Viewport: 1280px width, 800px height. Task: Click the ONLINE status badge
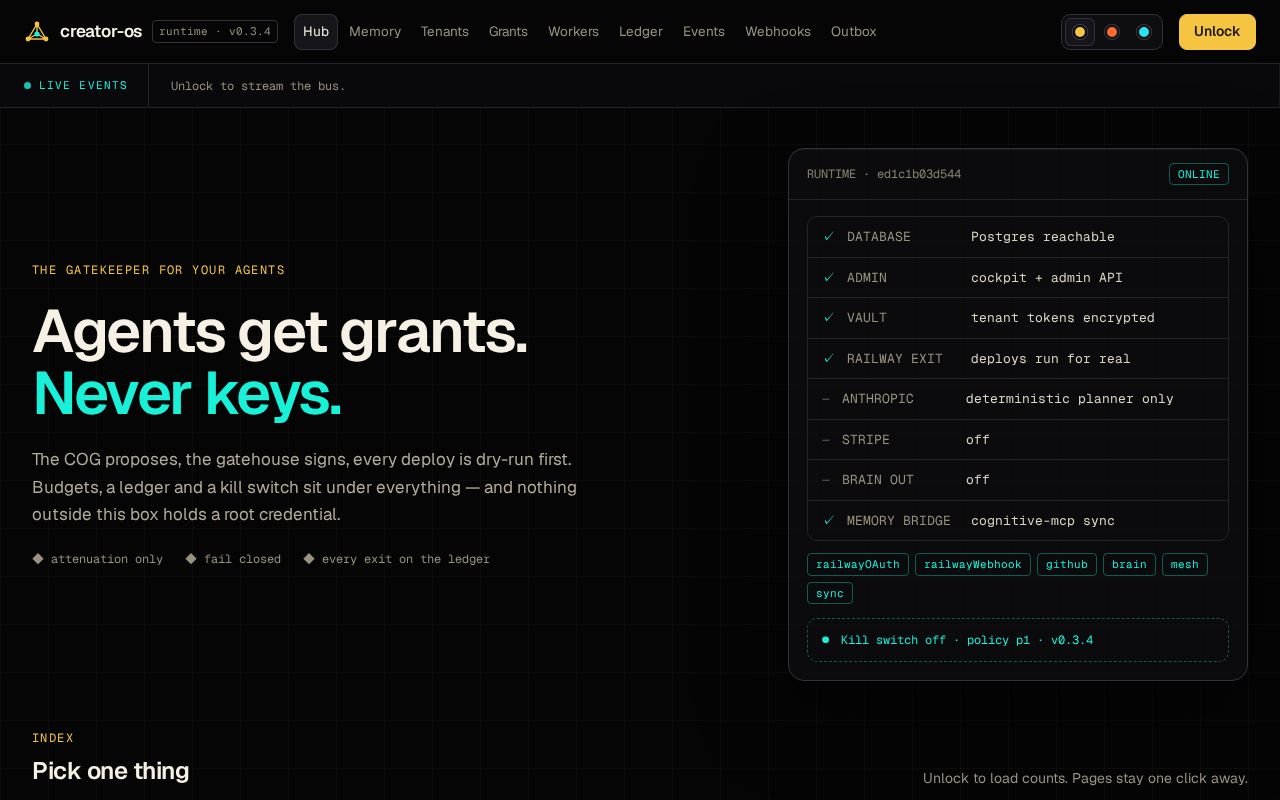[x=1199, y=174]
